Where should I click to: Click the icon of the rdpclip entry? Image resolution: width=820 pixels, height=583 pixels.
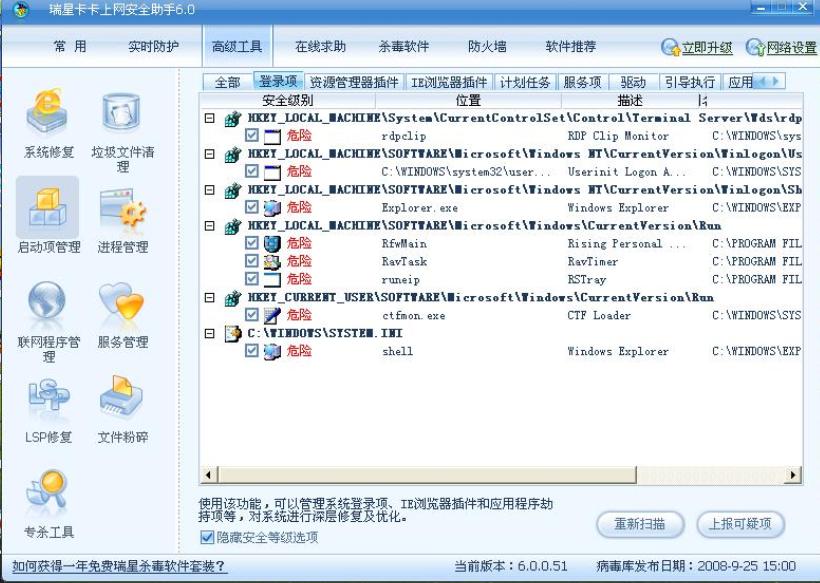coord(272,136)
